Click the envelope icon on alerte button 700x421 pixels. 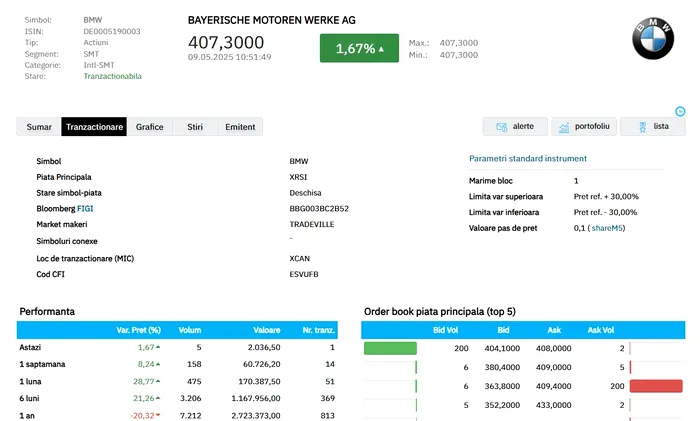tap(501, 127)
